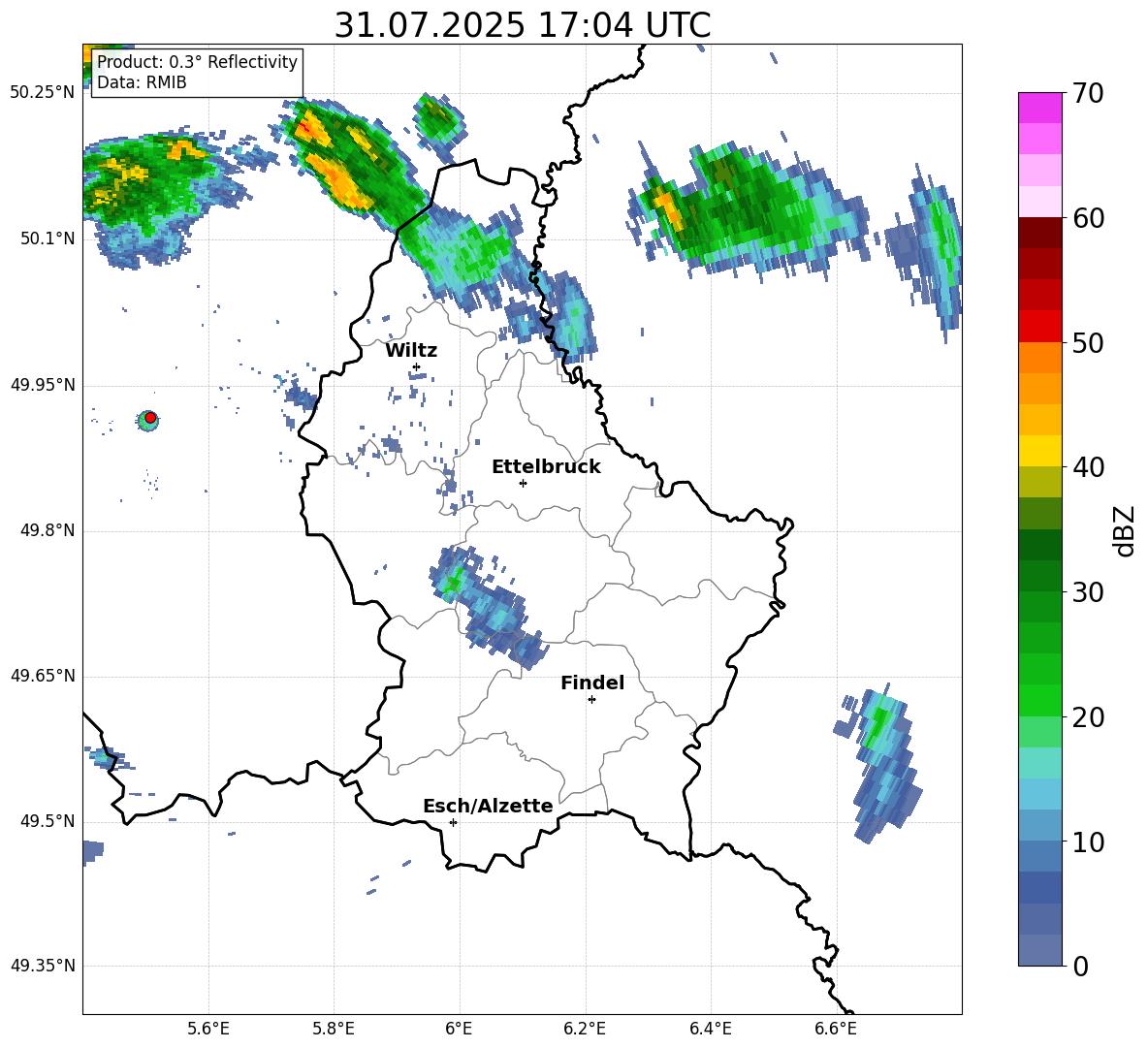This screenshot has height=1048, width=1148.
Task: Click the 50.1°N latitude label
Action: click(48, 238)
